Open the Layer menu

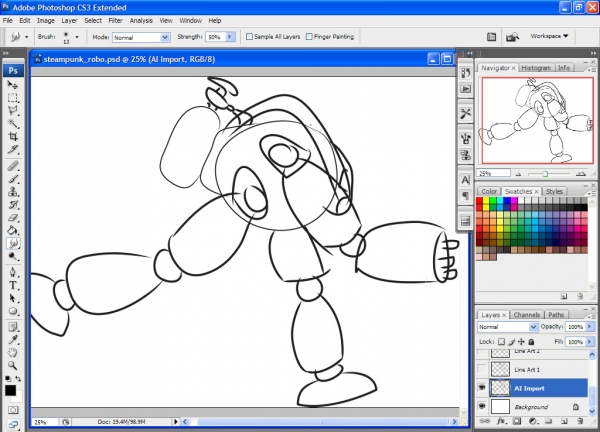(x=69, y=21)
